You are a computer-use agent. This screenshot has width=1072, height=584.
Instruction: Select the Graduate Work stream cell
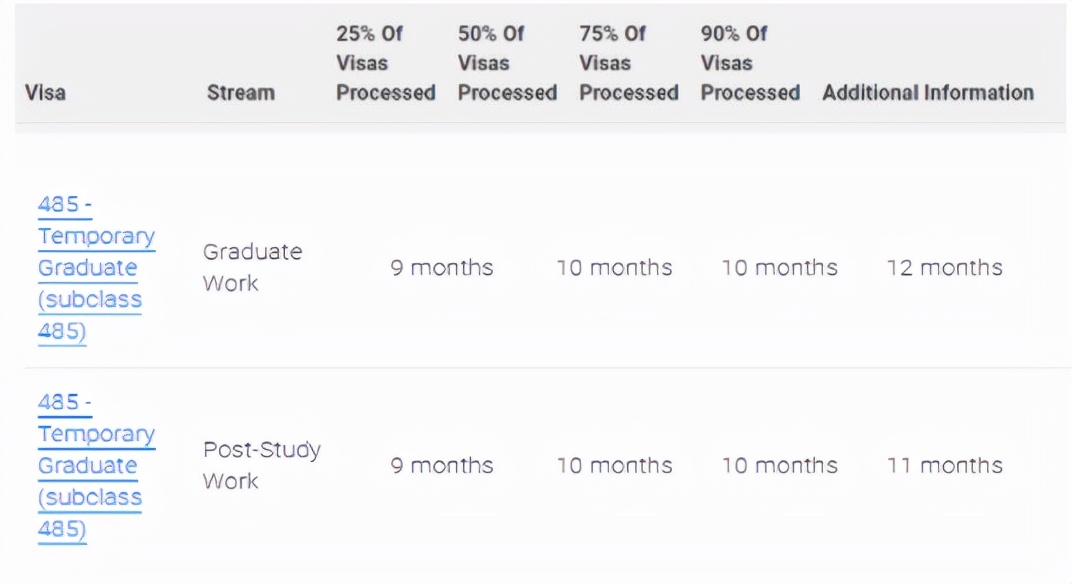(252, 267)
